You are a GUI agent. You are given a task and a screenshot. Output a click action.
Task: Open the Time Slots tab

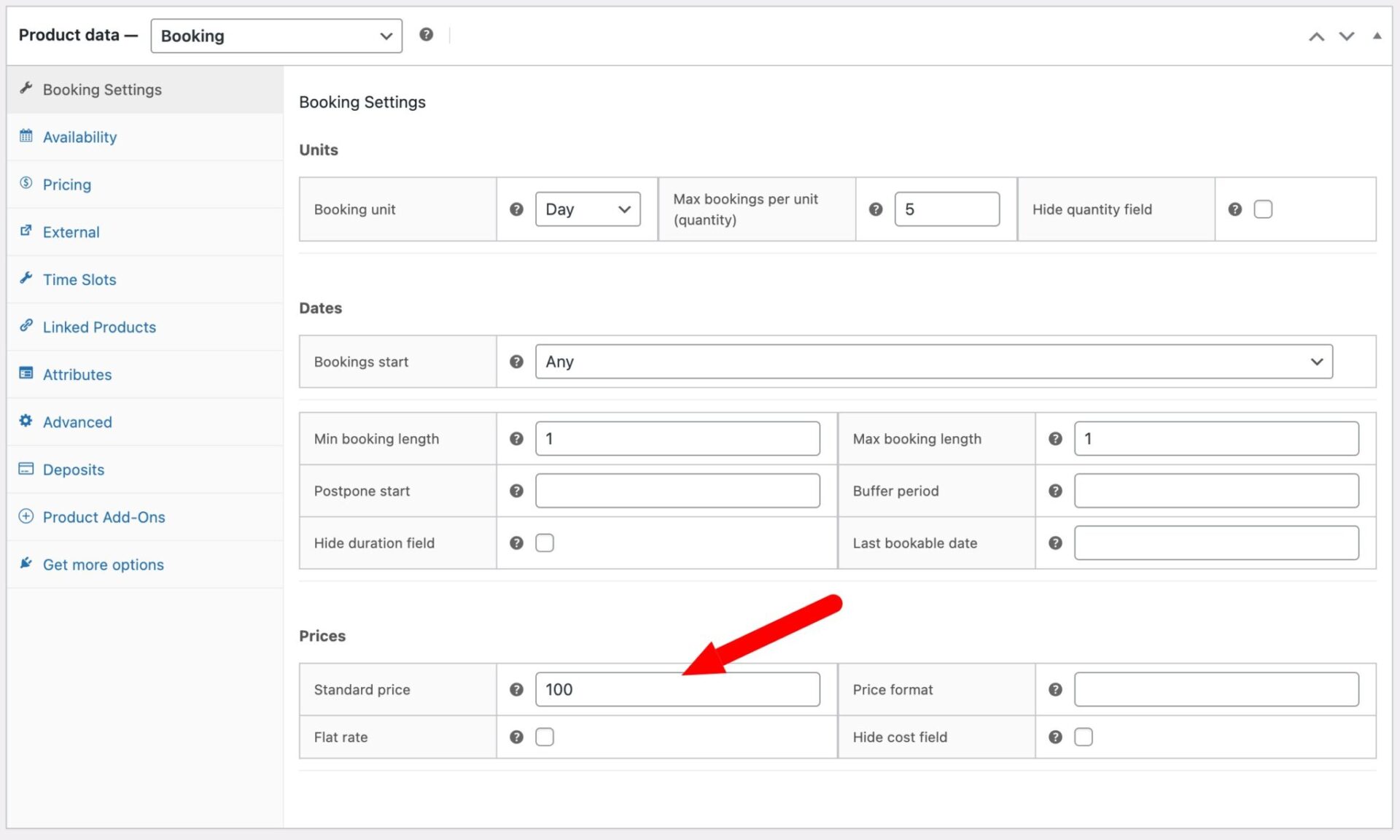coord(79,279)
